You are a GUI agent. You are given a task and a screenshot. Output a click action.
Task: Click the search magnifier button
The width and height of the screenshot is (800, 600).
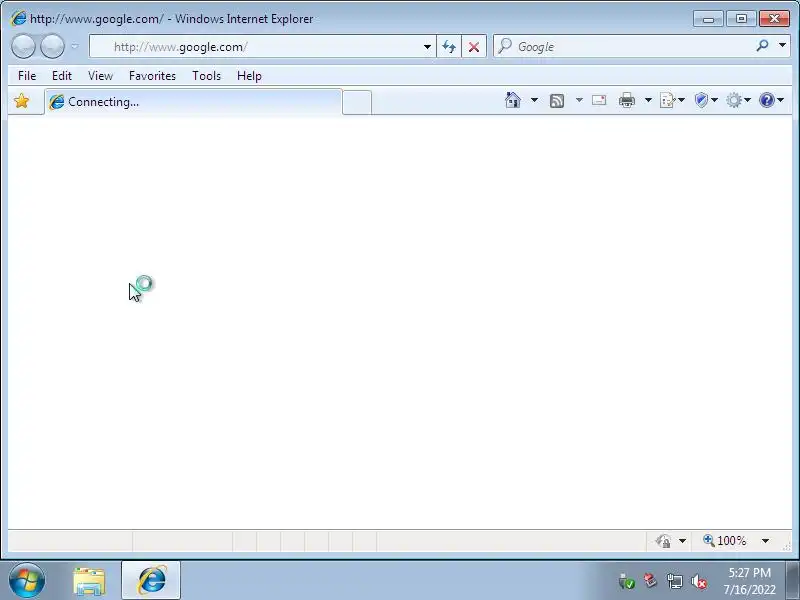(762, 46)
